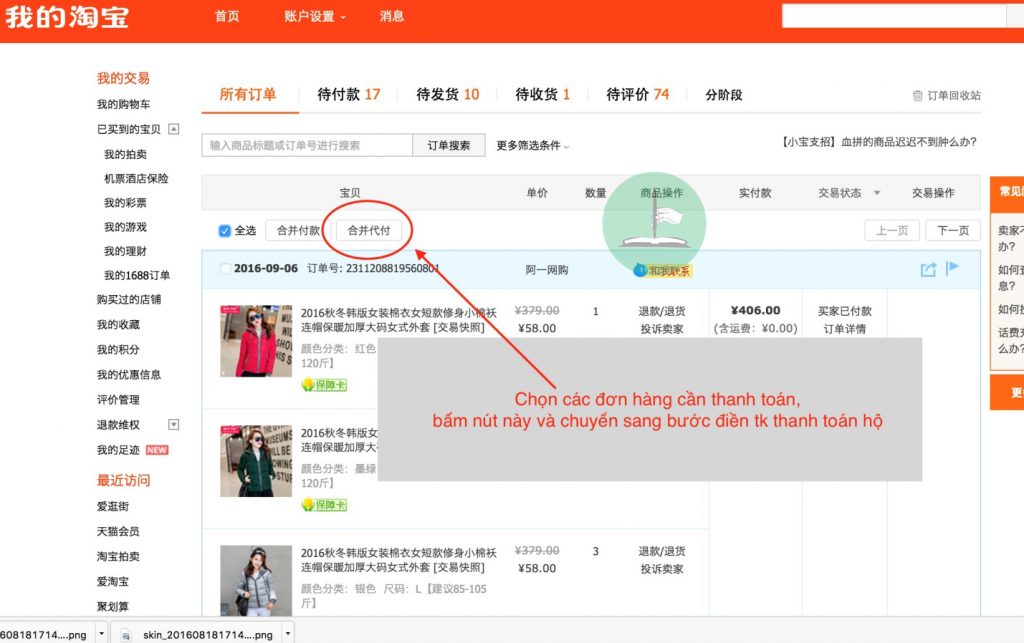
Task: Click the share icon on the order row
Action: [x=928, y=269]
